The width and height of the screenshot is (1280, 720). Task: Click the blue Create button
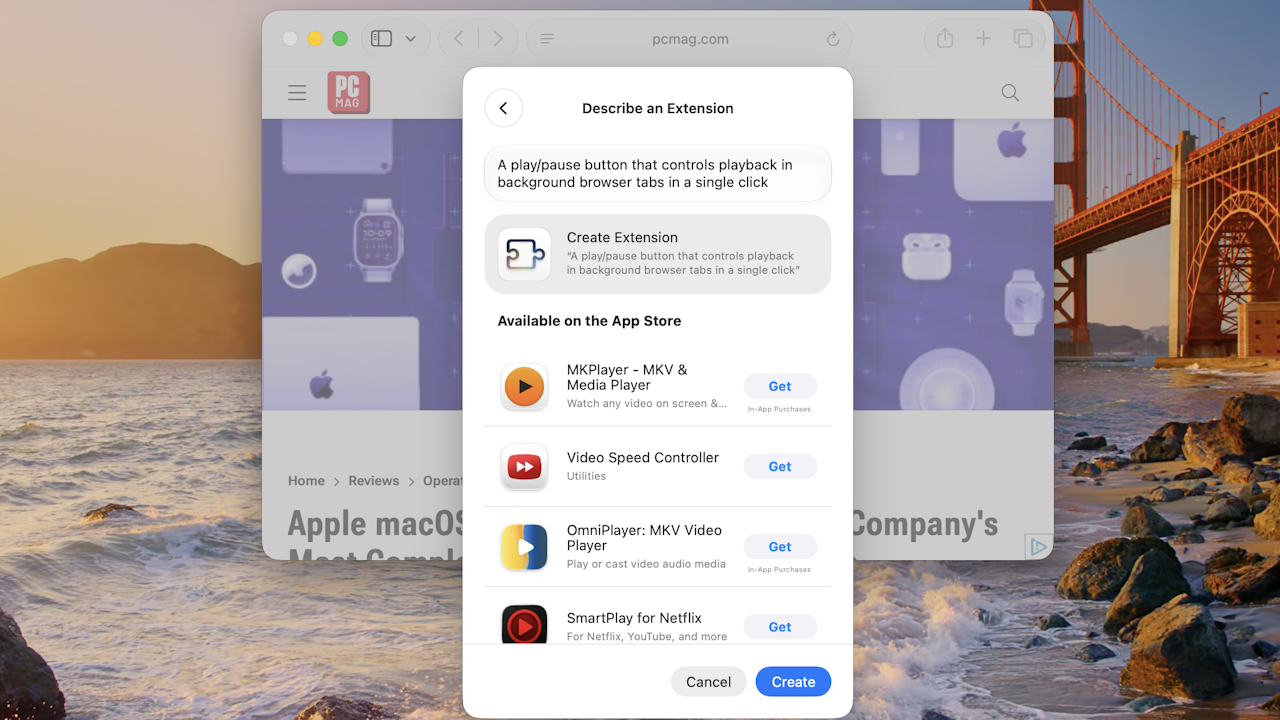793,682
